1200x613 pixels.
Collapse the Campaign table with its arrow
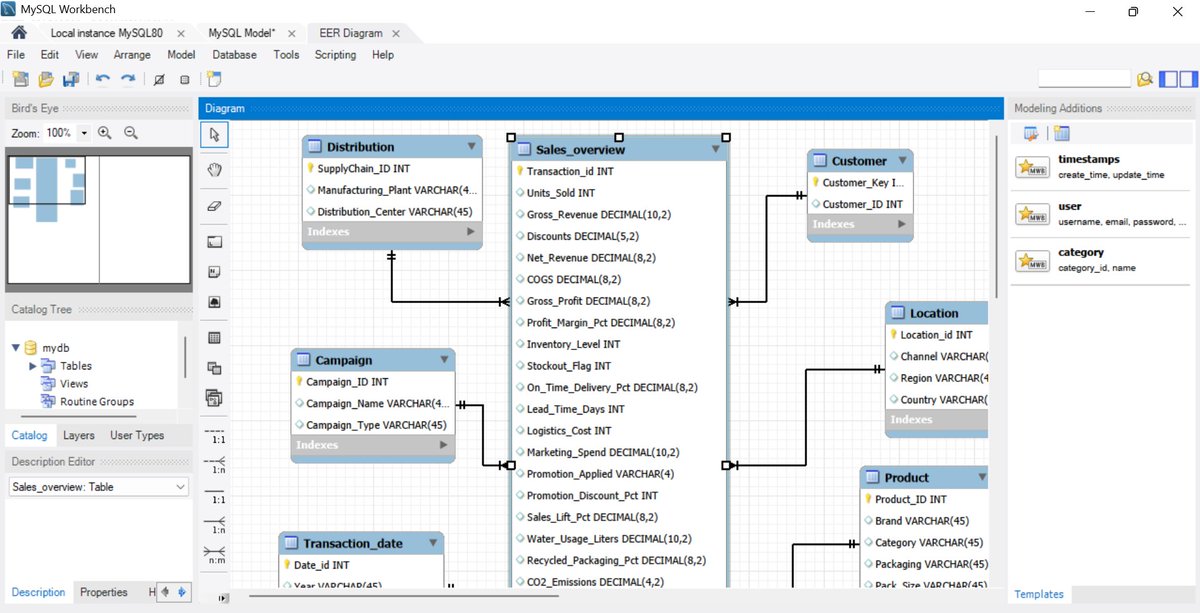click(444, 360)
